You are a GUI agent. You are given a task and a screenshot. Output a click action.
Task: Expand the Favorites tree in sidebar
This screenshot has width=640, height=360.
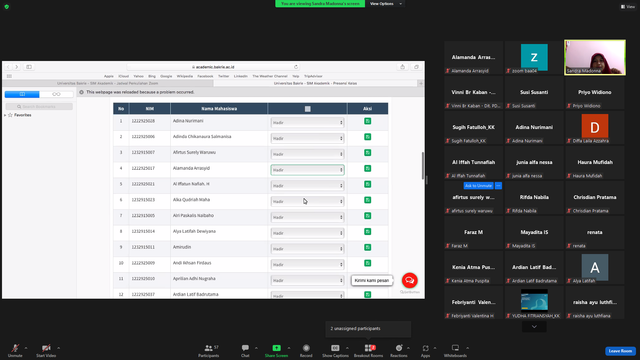(x=5, y=115)
